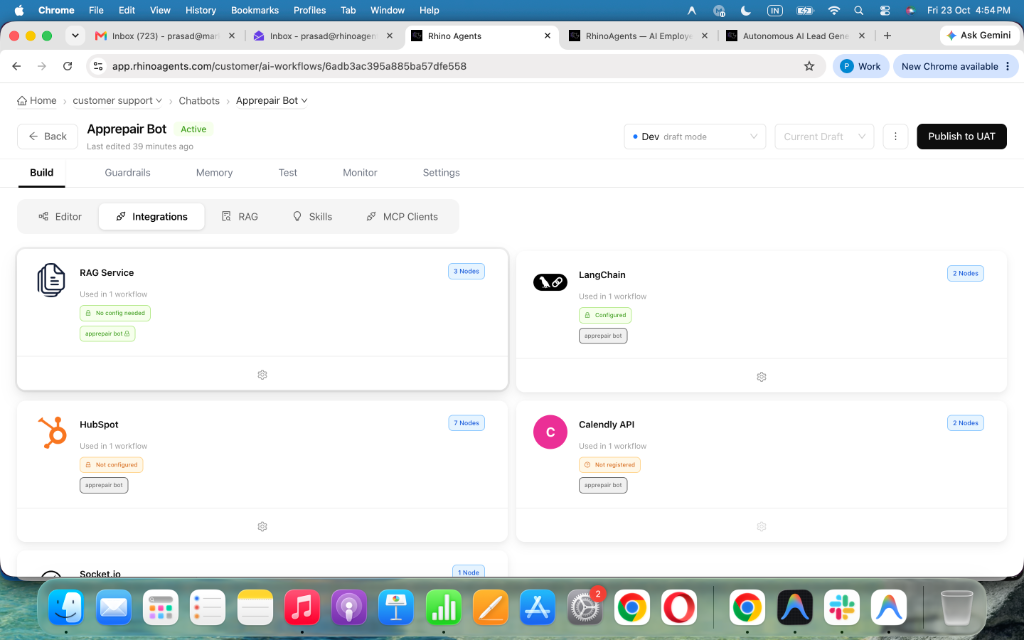
Task: Click the 7 Nodes badge on HubSpot
Action: click(x=466, y=423)
